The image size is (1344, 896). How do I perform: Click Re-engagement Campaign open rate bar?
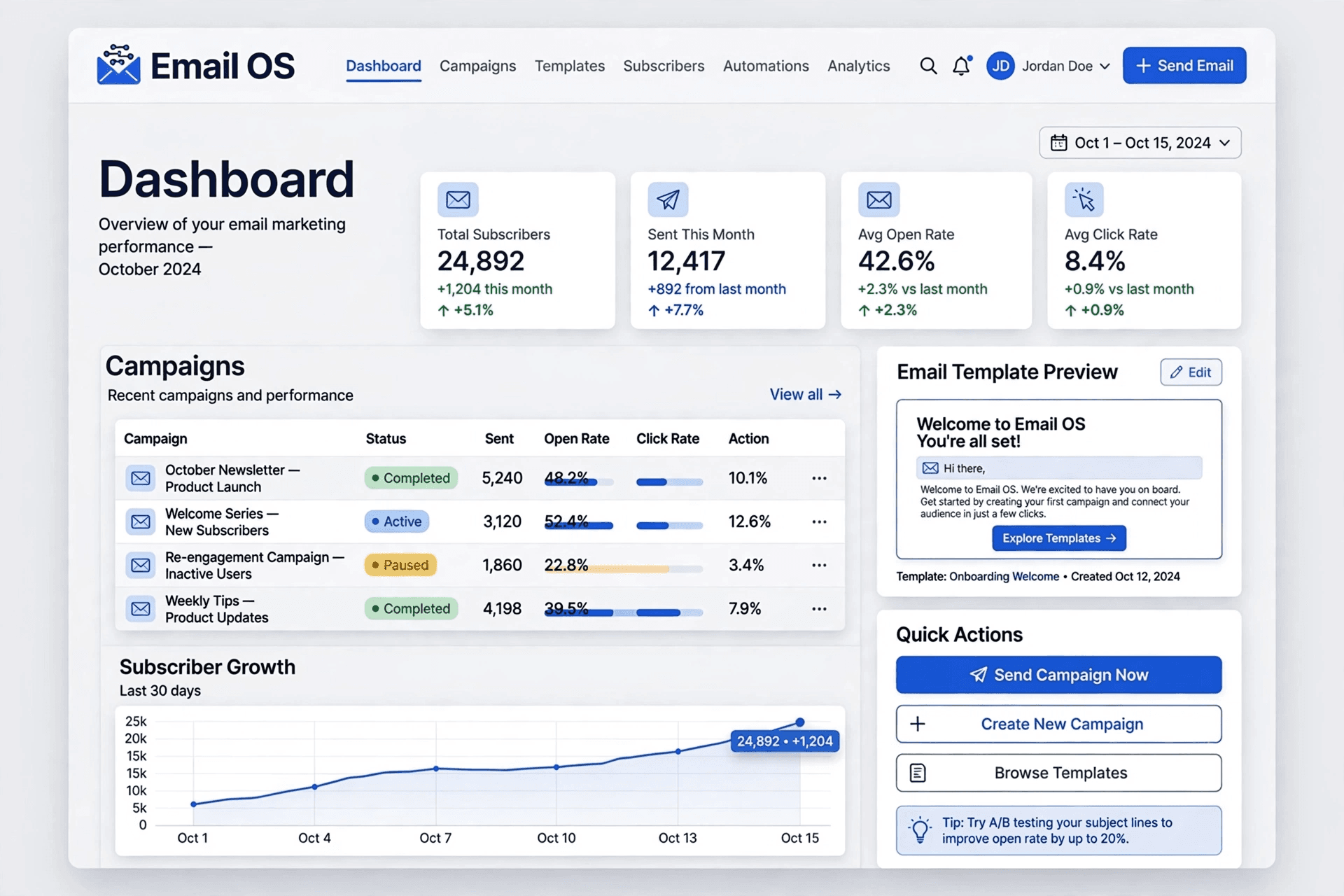(624, 569)
